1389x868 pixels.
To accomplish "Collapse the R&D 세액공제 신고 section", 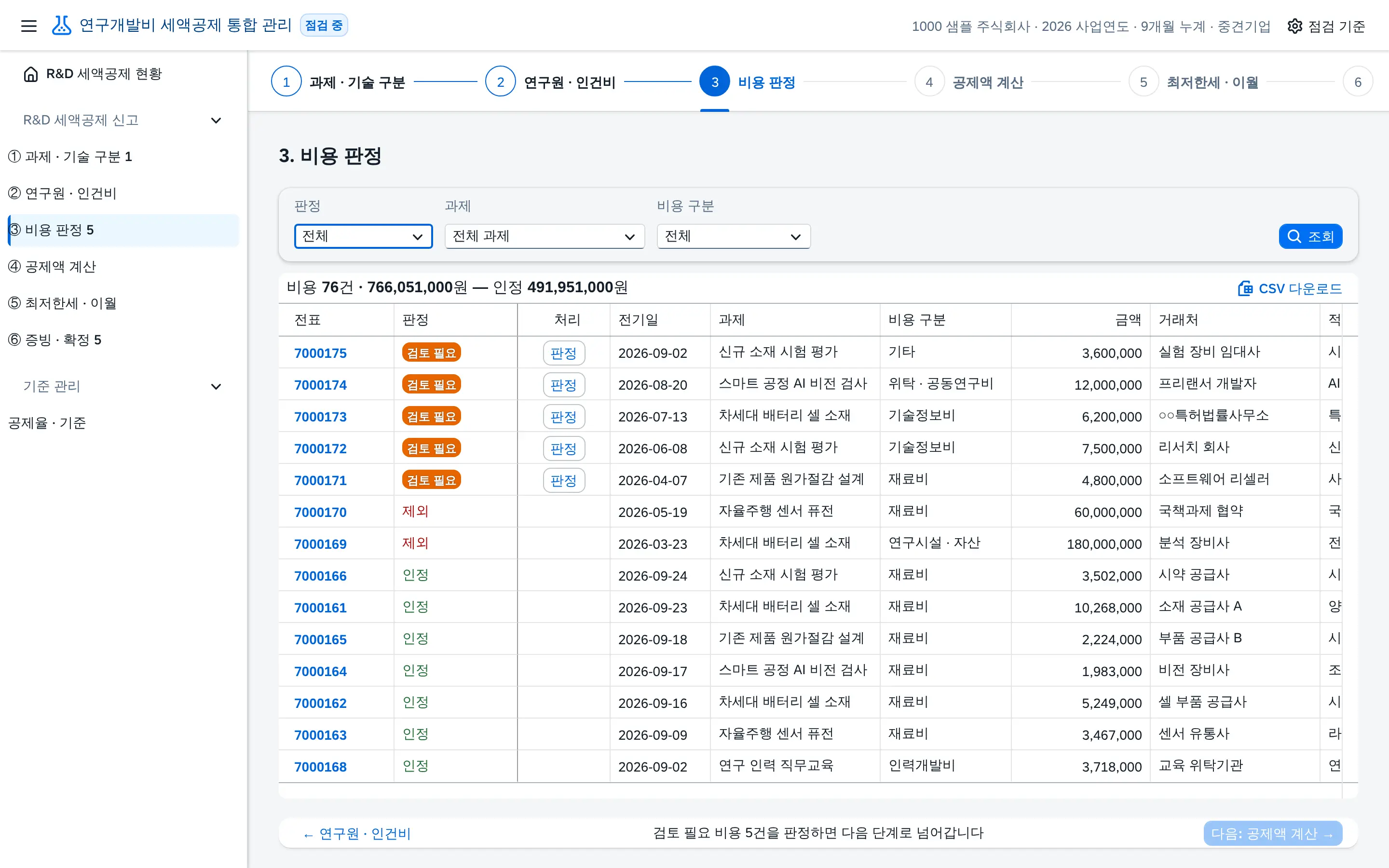I will (x=216, y=121).
